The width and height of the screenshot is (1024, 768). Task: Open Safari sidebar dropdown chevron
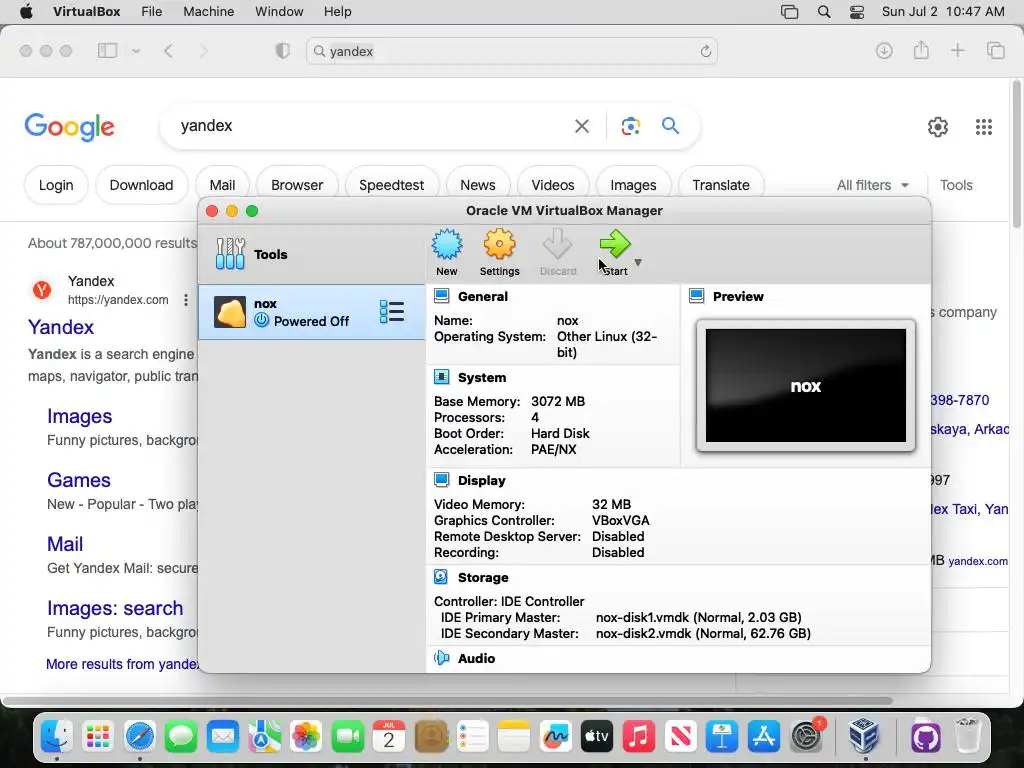(136, 51)
